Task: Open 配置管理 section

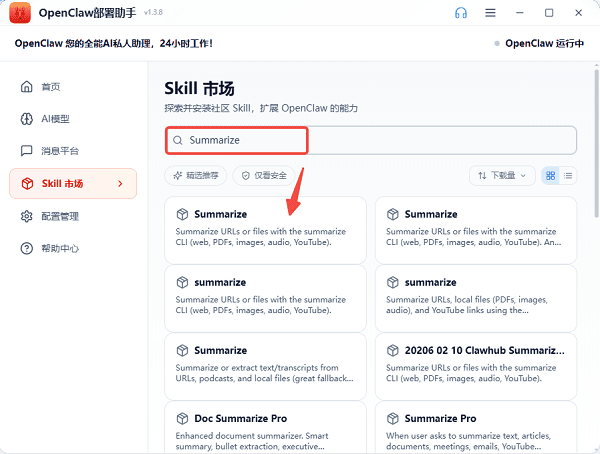Action: click(73, 216)
